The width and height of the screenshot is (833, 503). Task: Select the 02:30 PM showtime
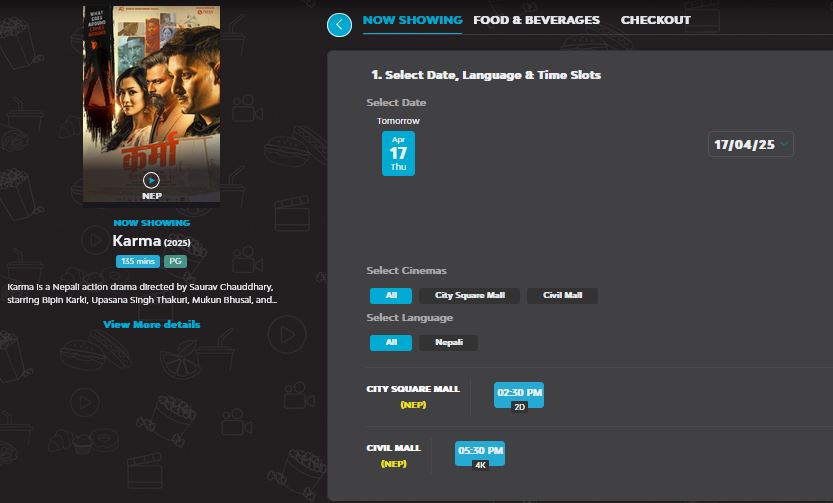point(519,394)
